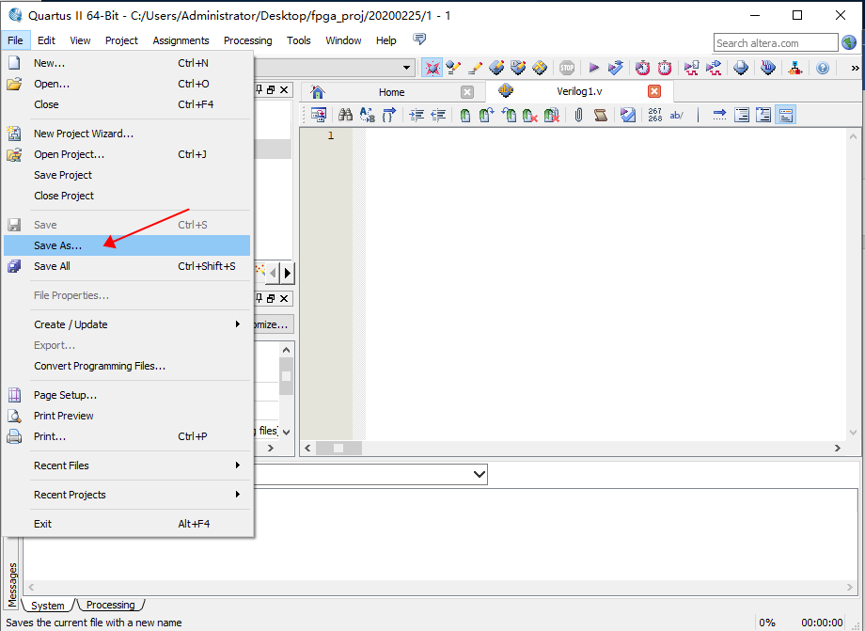
Task: Click the Help question mark icon
Action: pos(822,68)
